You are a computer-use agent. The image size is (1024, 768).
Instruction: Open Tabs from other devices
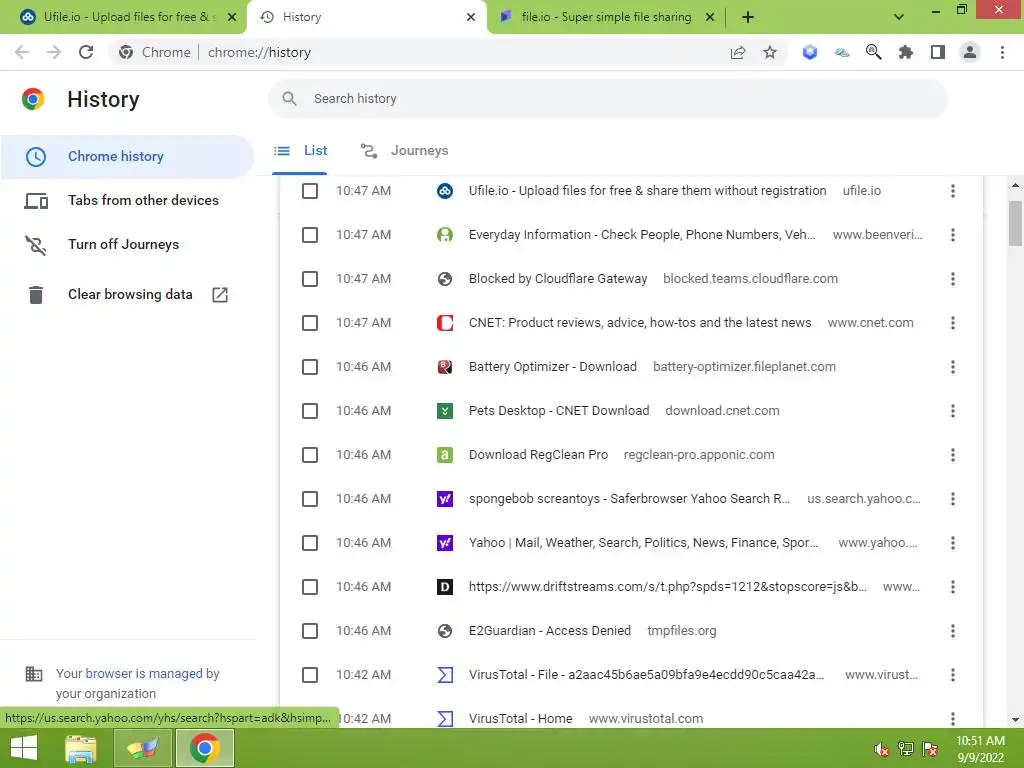(127, 200)
